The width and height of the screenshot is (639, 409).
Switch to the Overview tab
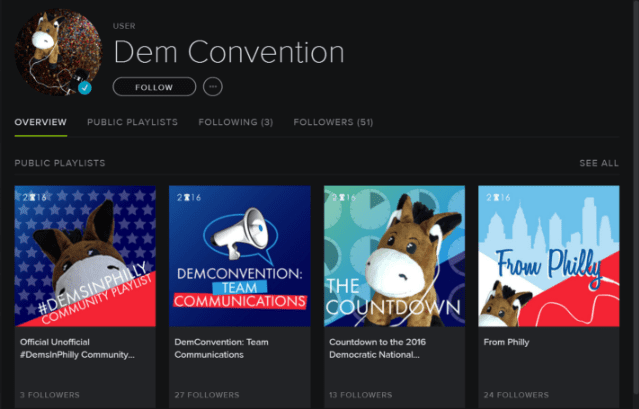point(41,122)
